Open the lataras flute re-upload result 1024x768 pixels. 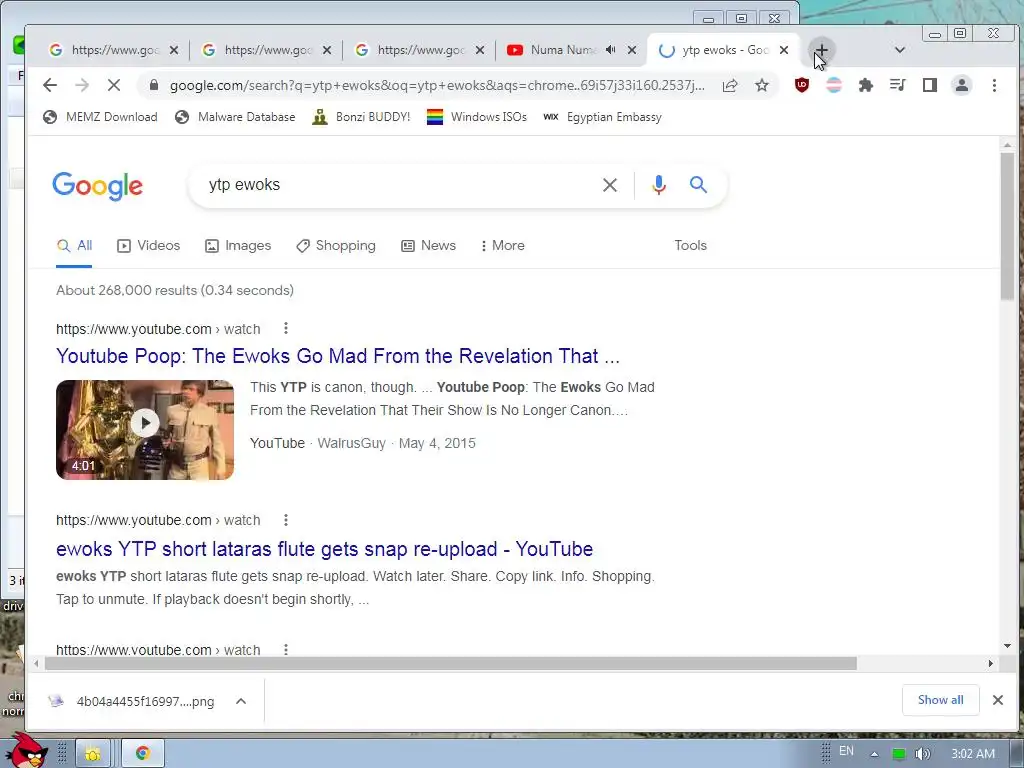click(325, 549)
